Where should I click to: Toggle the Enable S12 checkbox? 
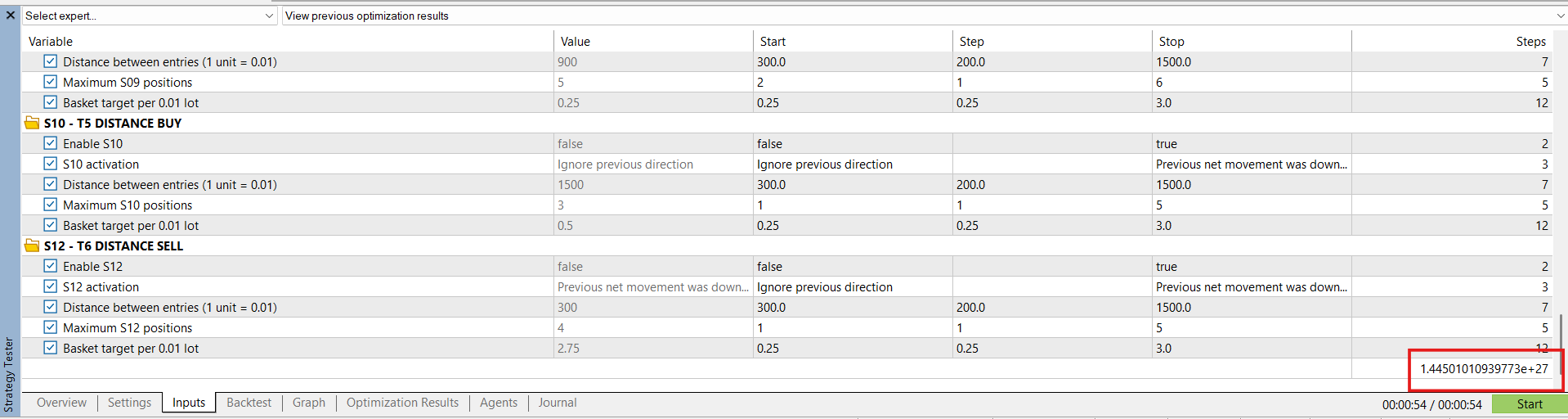point(51,266)
